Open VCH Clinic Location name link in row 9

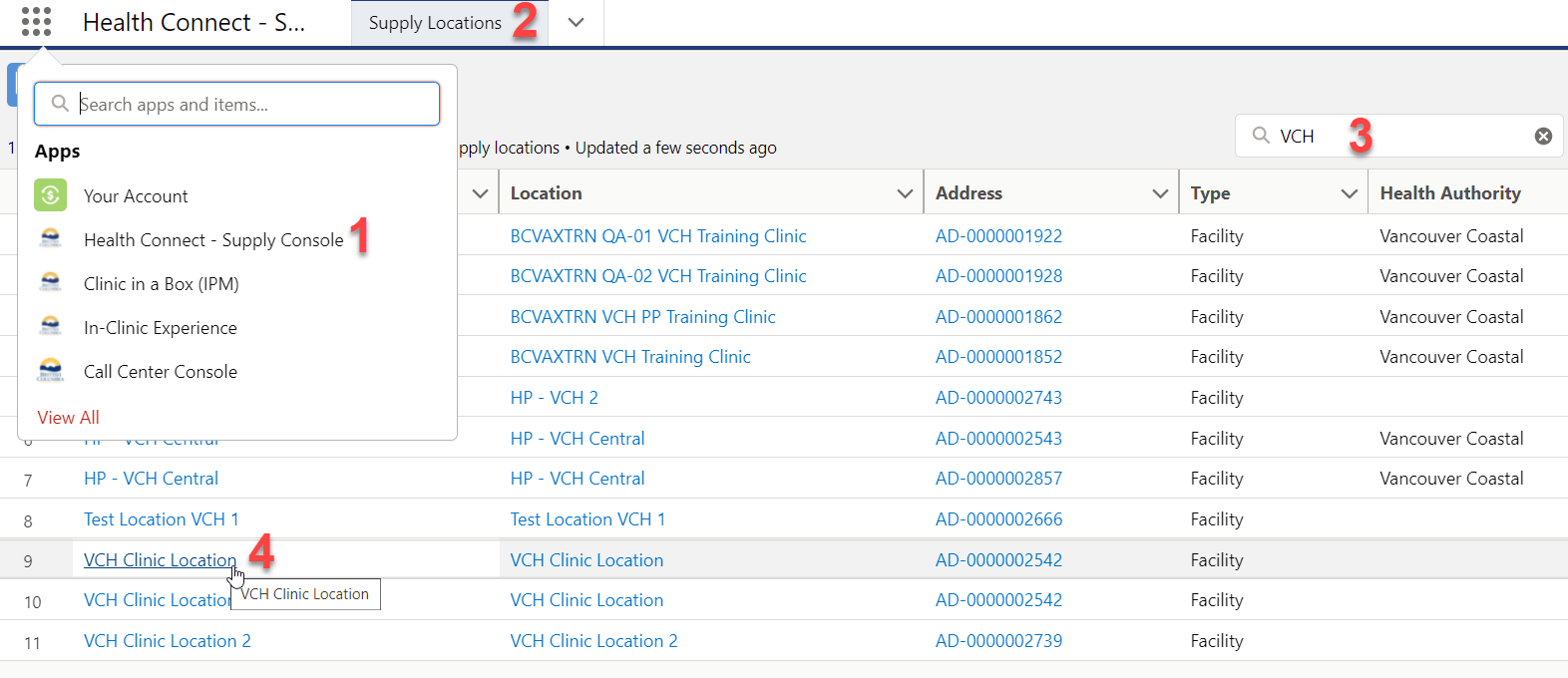[x=161, y=560]
